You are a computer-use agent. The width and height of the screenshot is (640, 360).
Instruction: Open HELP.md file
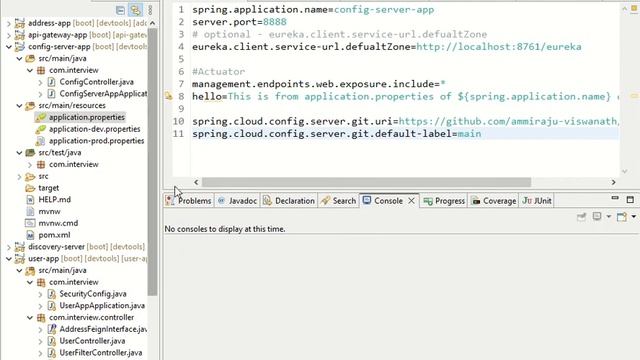[54, 200]
